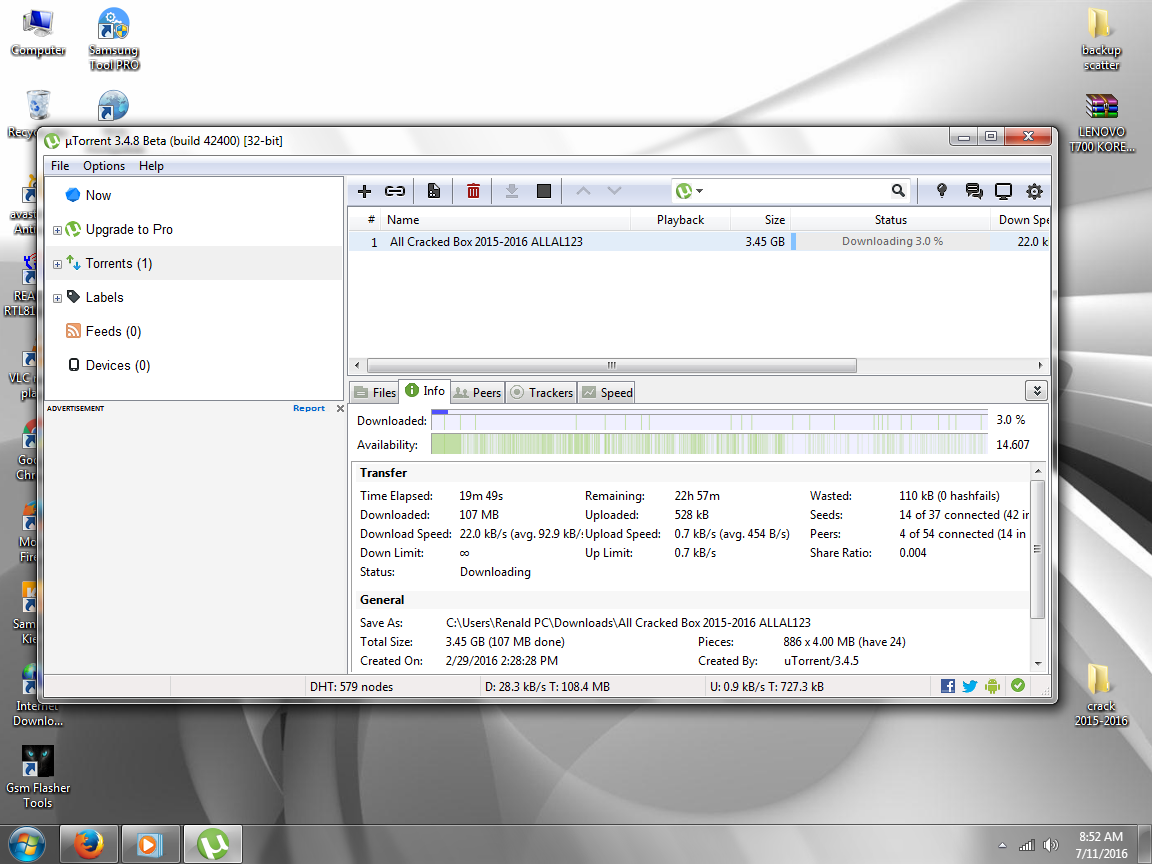
Task: Click the Remote monitor icon in toolbar
Action: 1003,191
